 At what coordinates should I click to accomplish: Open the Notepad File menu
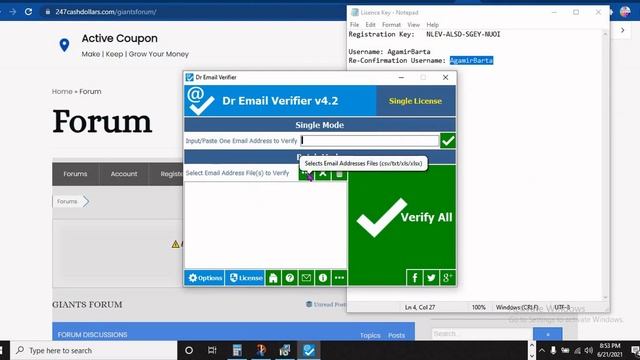(x=354, y=24)
